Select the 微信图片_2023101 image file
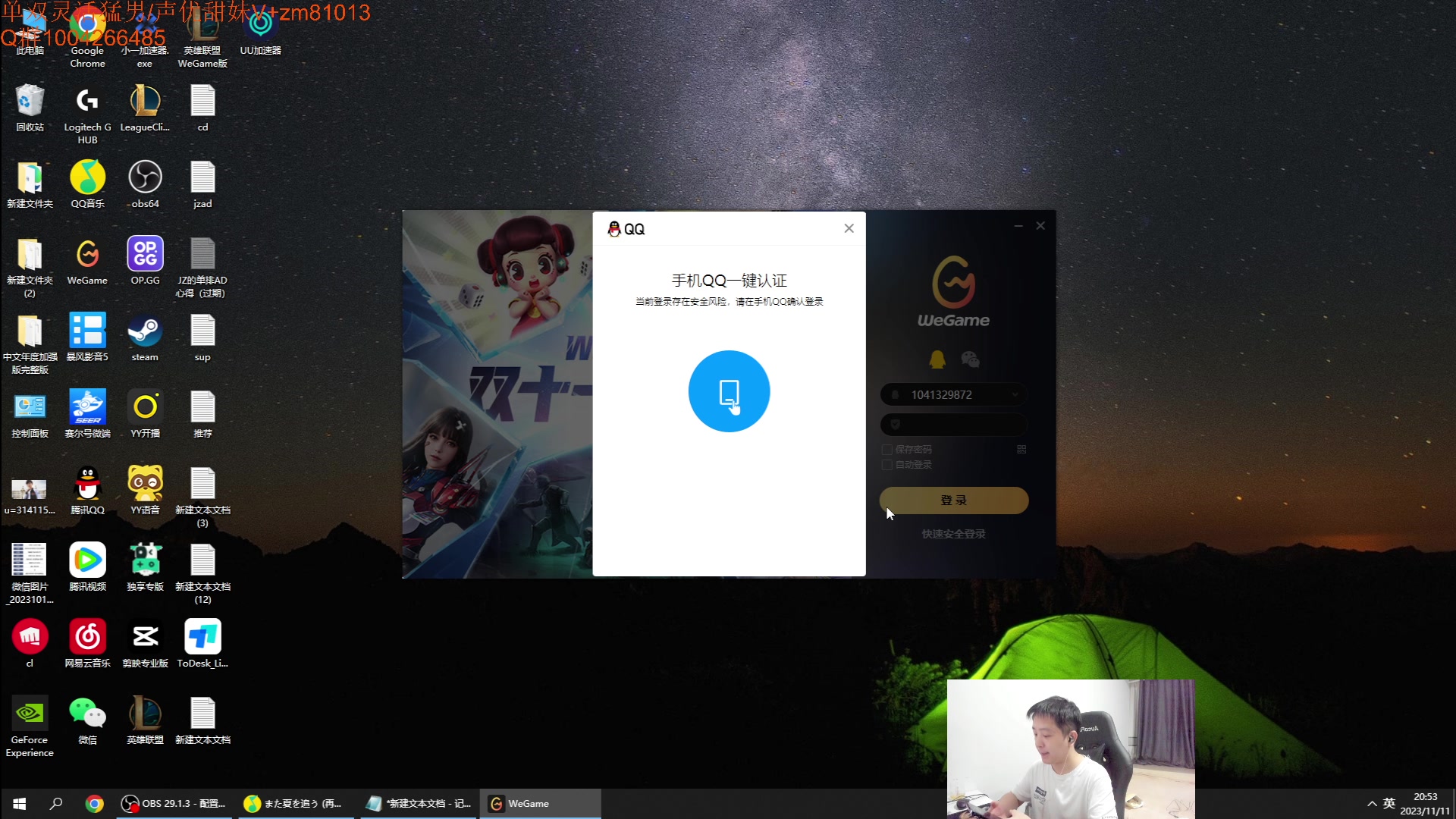Image resolution: width=1456 pixels, height=819 pixels. (x=30, y=573)
